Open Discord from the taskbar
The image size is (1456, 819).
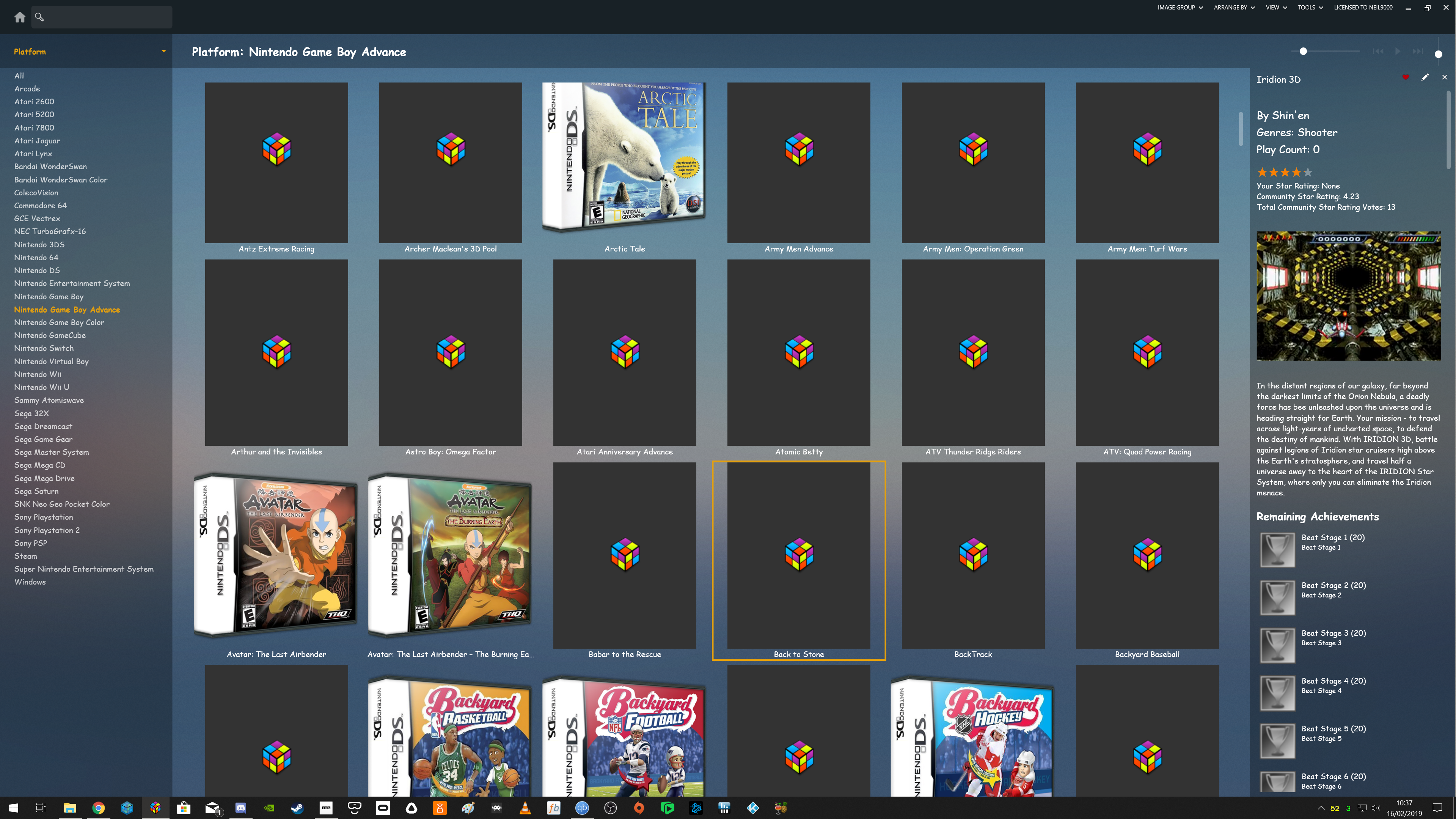[x=241, y=808]
